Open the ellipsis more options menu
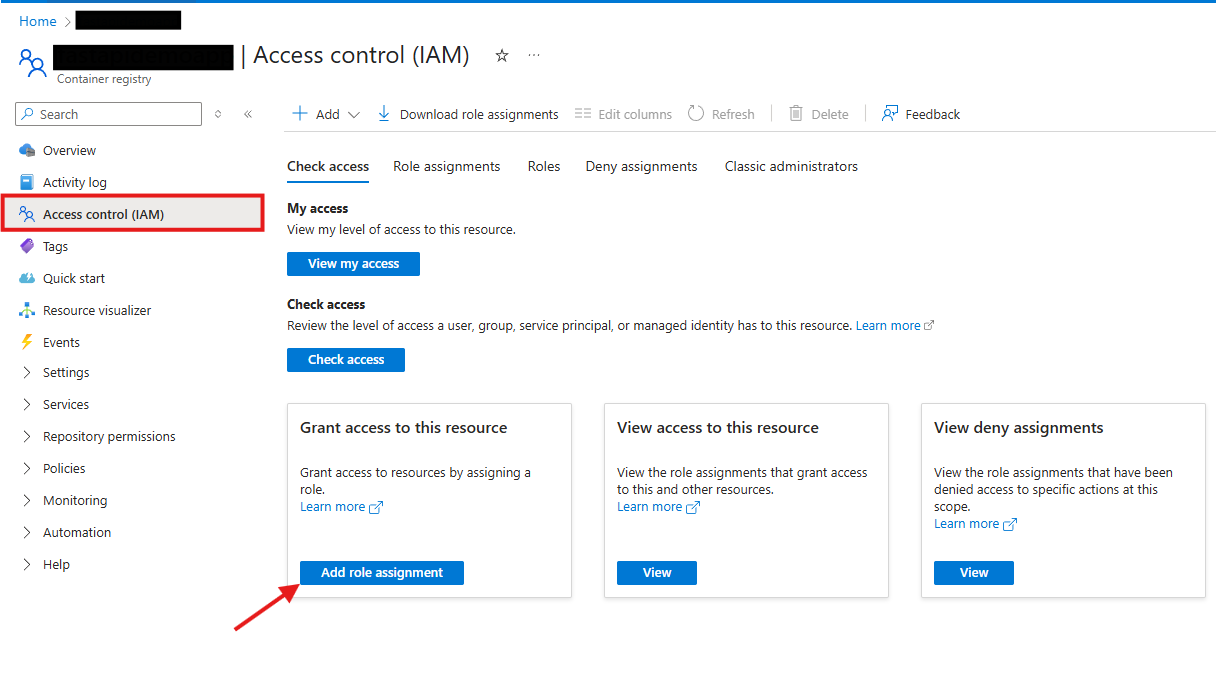The height and width of the screenshot is (682, 1216). tap(534, 56)
